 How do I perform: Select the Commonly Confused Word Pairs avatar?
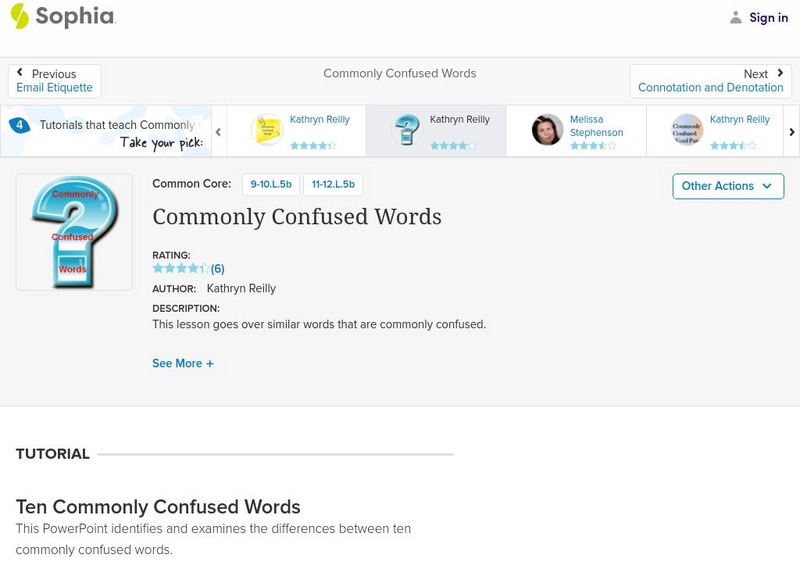(x=687, y=130)
